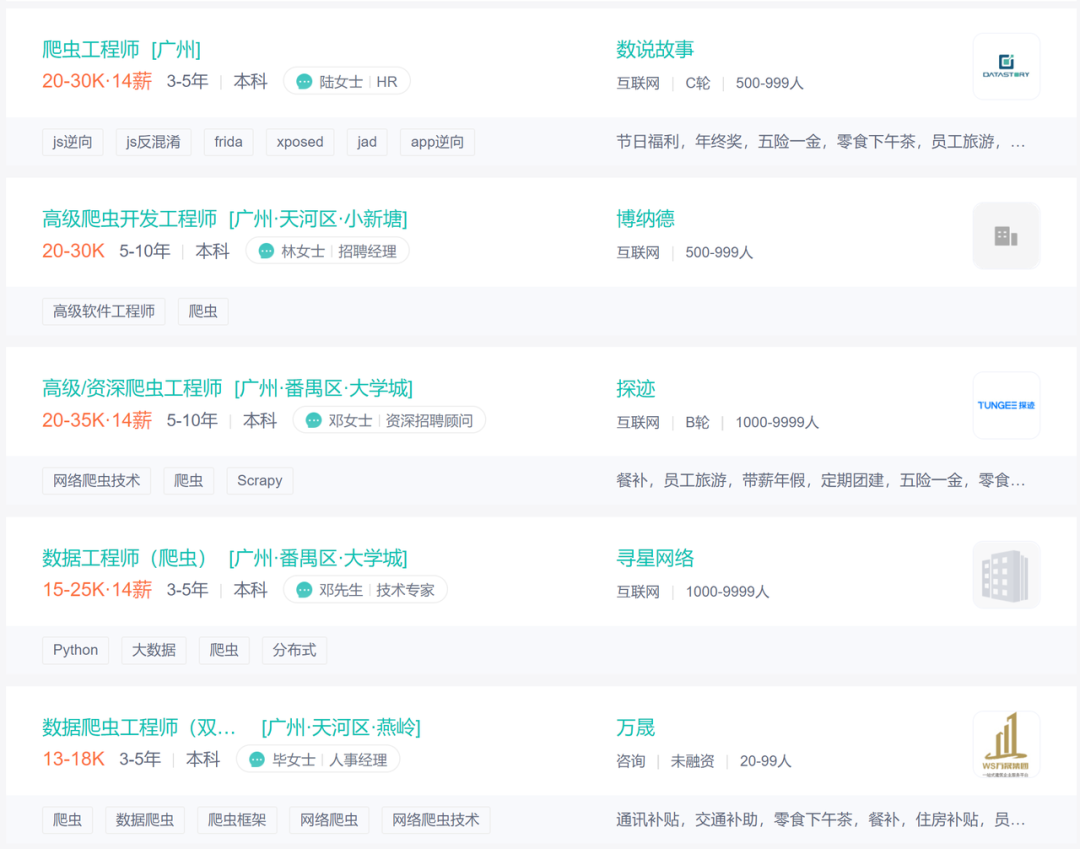Click the 20-35K·14薪 salary text
The image size is (1080, 849).
[97, 420]
